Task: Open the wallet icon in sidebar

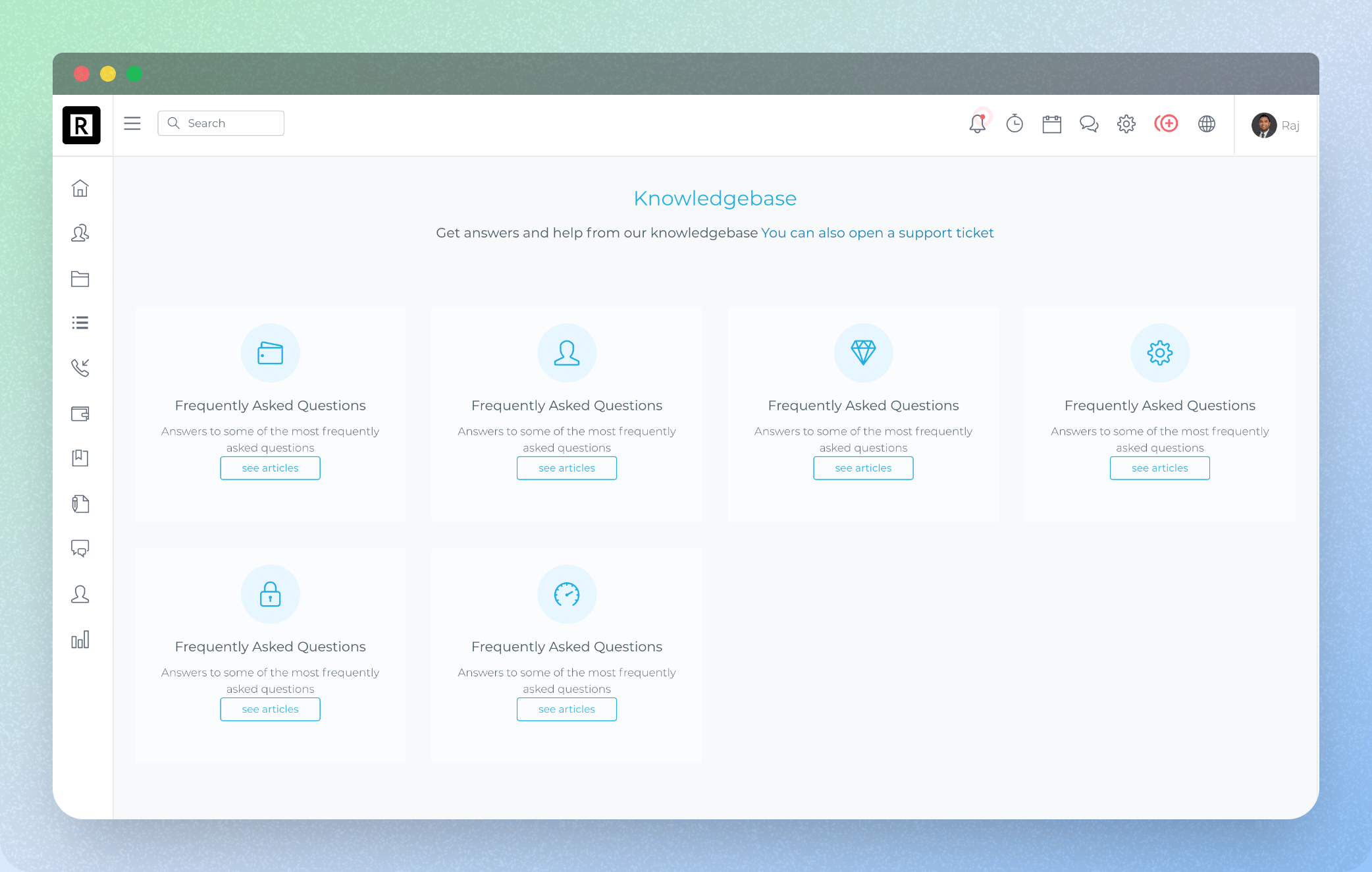Action: click(x=80, y=414)
